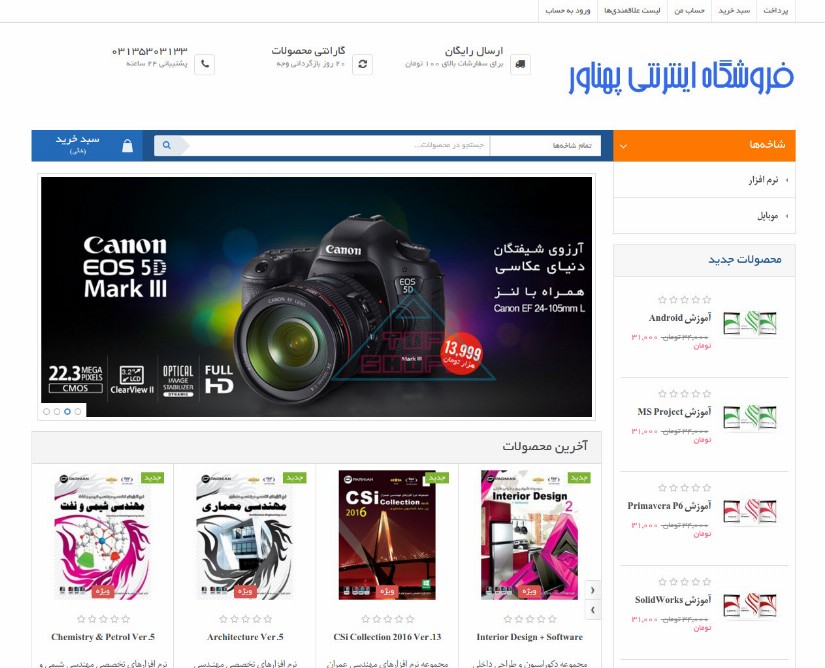
Task: Click the جدید badge on Chemistry cover
Action: 153,478
